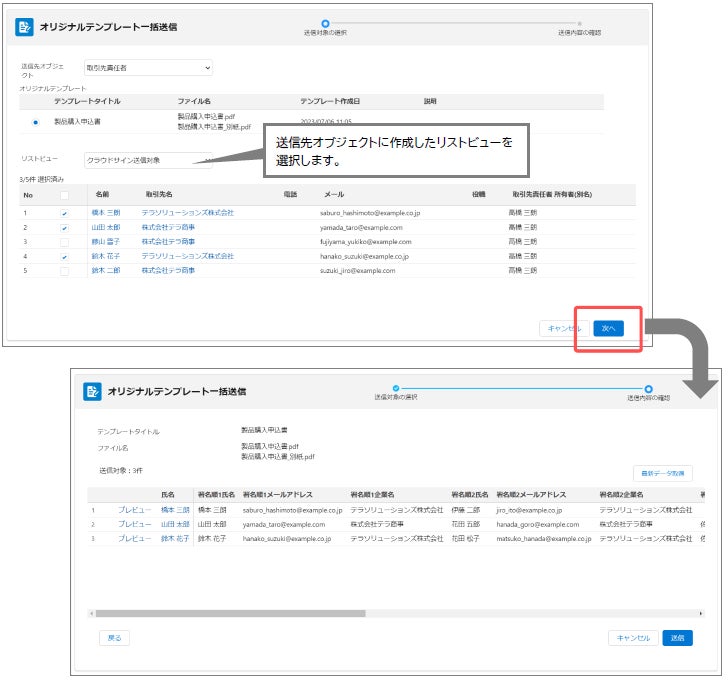Viewport: 728px width, 681px height.
Task: Click the 署名順1メールアドレス column header
Action: 278,494
